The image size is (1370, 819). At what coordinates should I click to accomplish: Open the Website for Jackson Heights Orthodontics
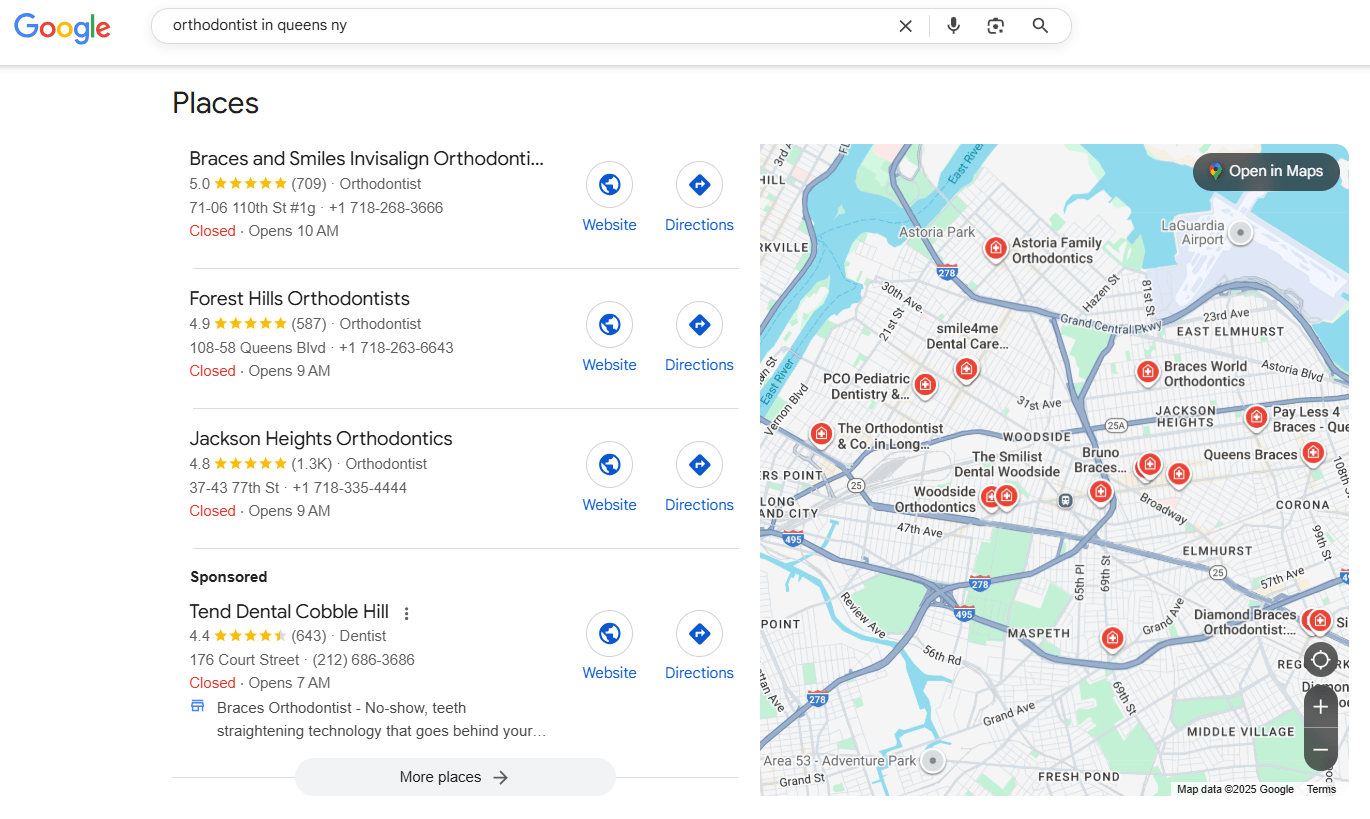point(609,464)
